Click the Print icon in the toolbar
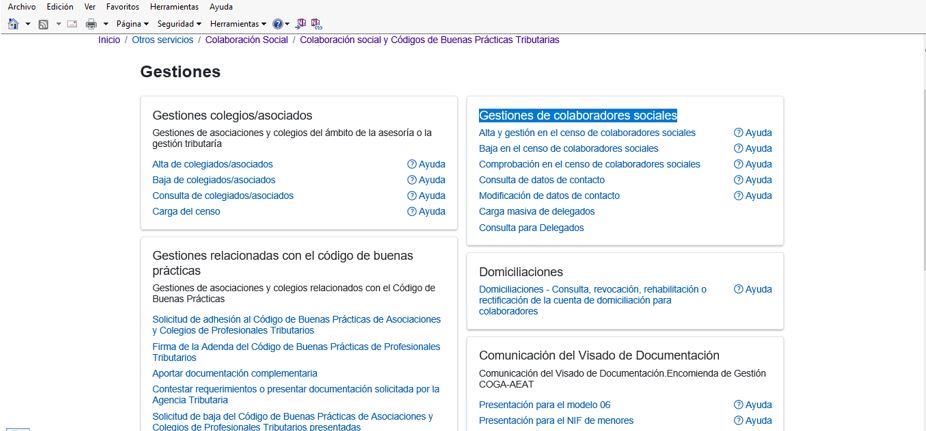Image resolution: width=926 pixels, height=431 pixels. pyautogui.click(x=91, y=23)
